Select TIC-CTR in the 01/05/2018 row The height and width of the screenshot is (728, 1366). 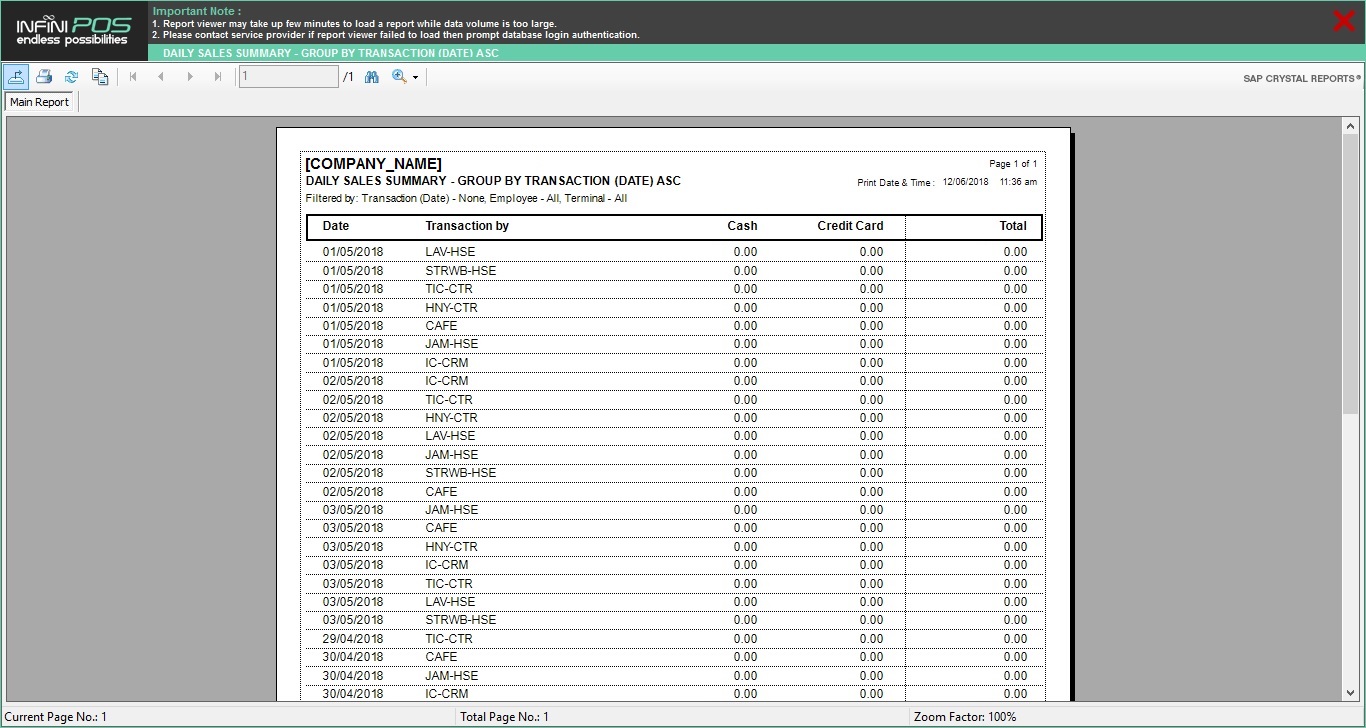coord(448,289)
